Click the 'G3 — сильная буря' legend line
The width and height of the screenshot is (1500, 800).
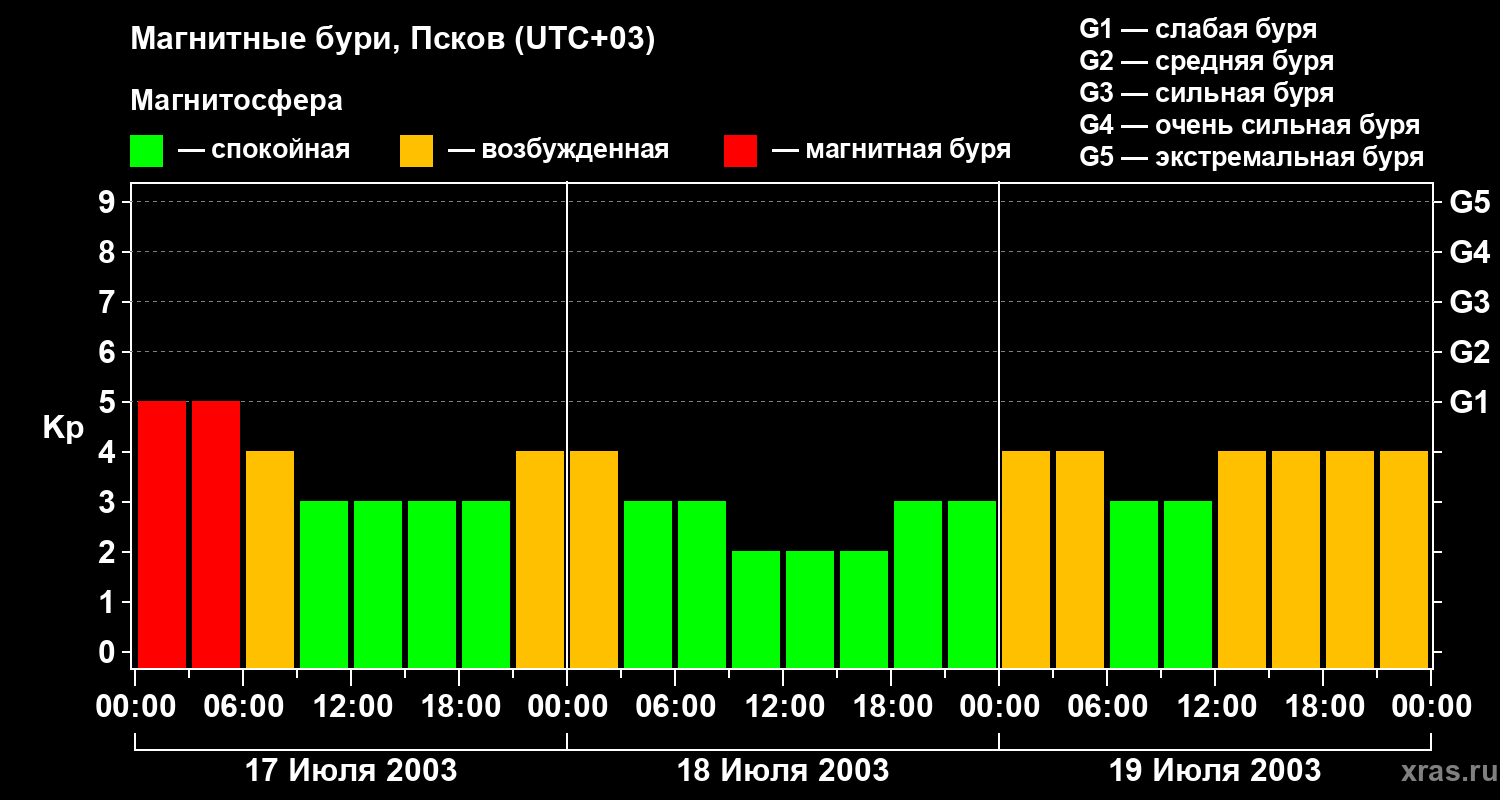tap(1206, 93)
